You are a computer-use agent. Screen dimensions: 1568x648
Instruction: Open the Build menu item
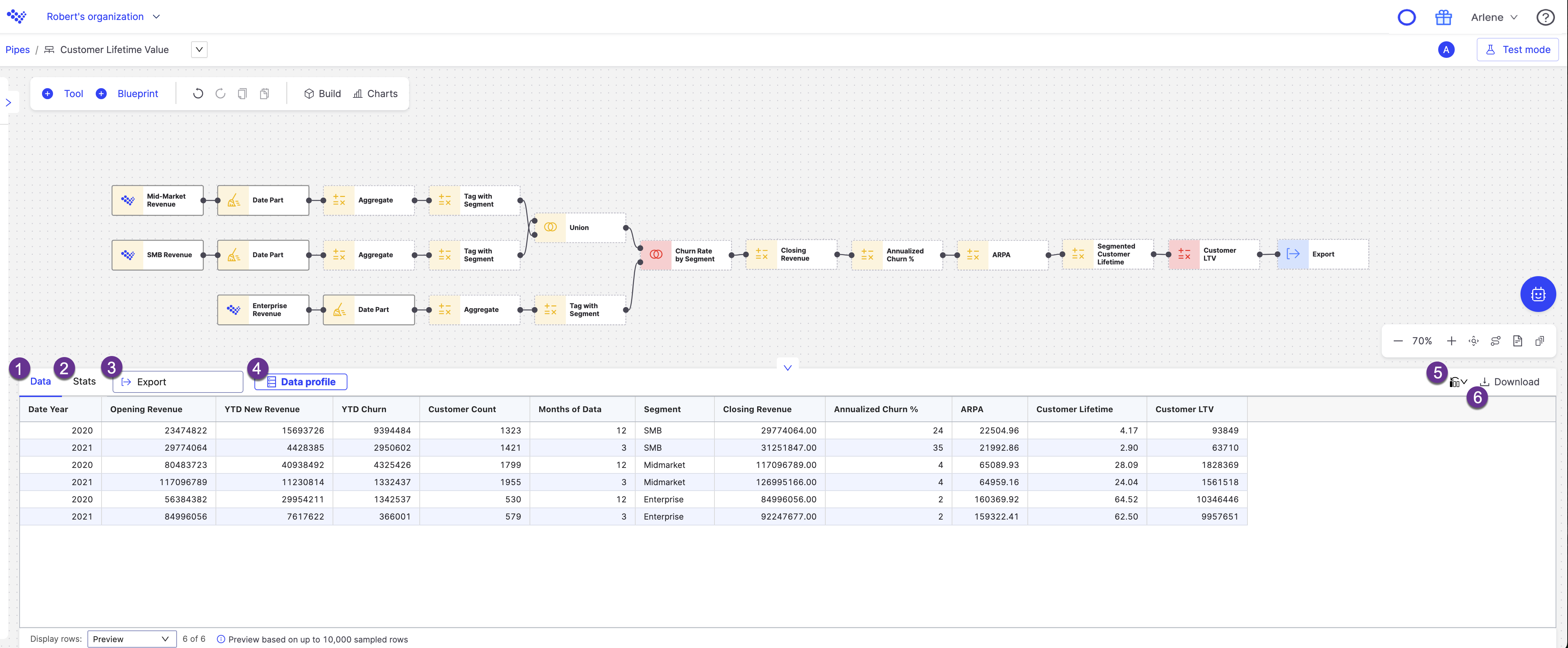[322, 94]
